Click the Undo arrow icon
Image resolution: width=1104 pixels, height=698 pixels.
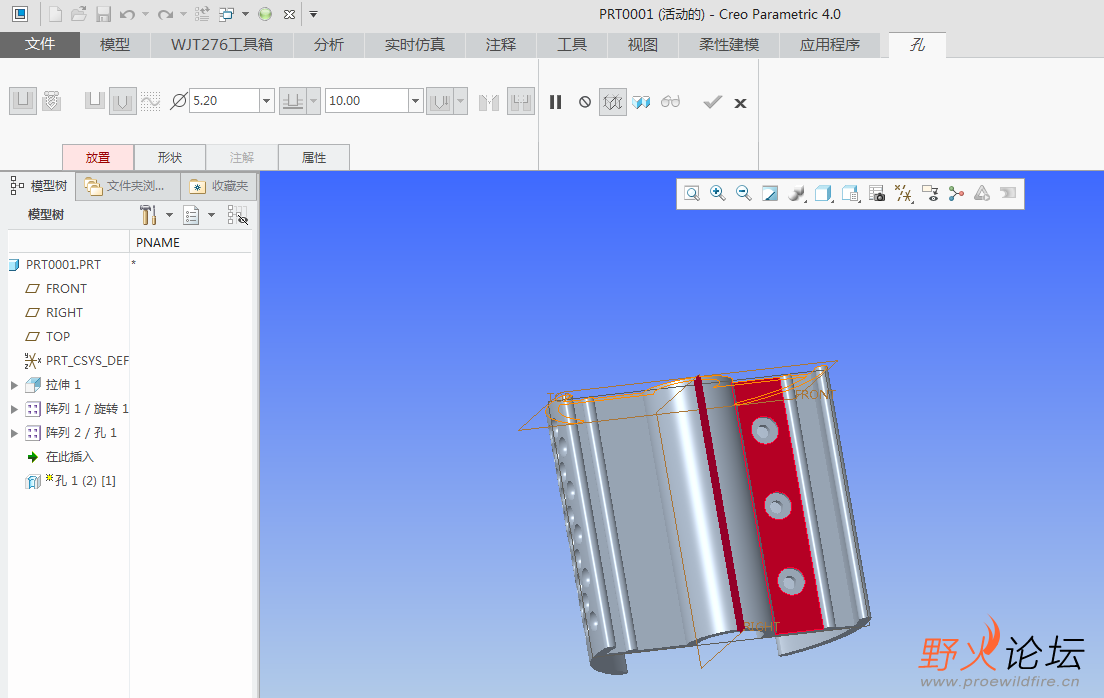click(x=127, y=14)
